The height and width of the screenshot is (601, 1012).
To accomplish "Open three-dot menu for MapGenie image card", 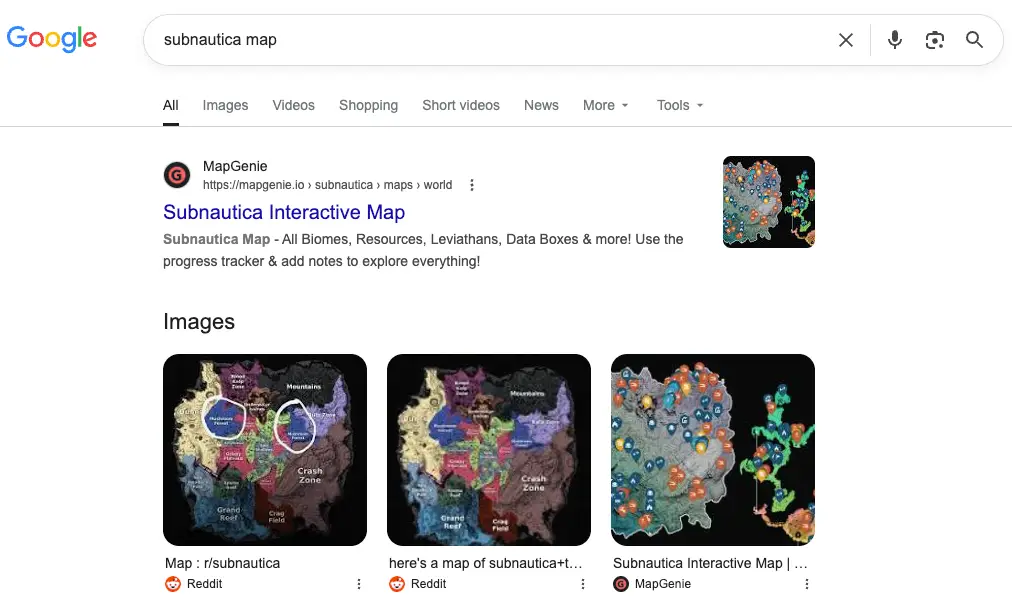I will click(x=807, y=584).
